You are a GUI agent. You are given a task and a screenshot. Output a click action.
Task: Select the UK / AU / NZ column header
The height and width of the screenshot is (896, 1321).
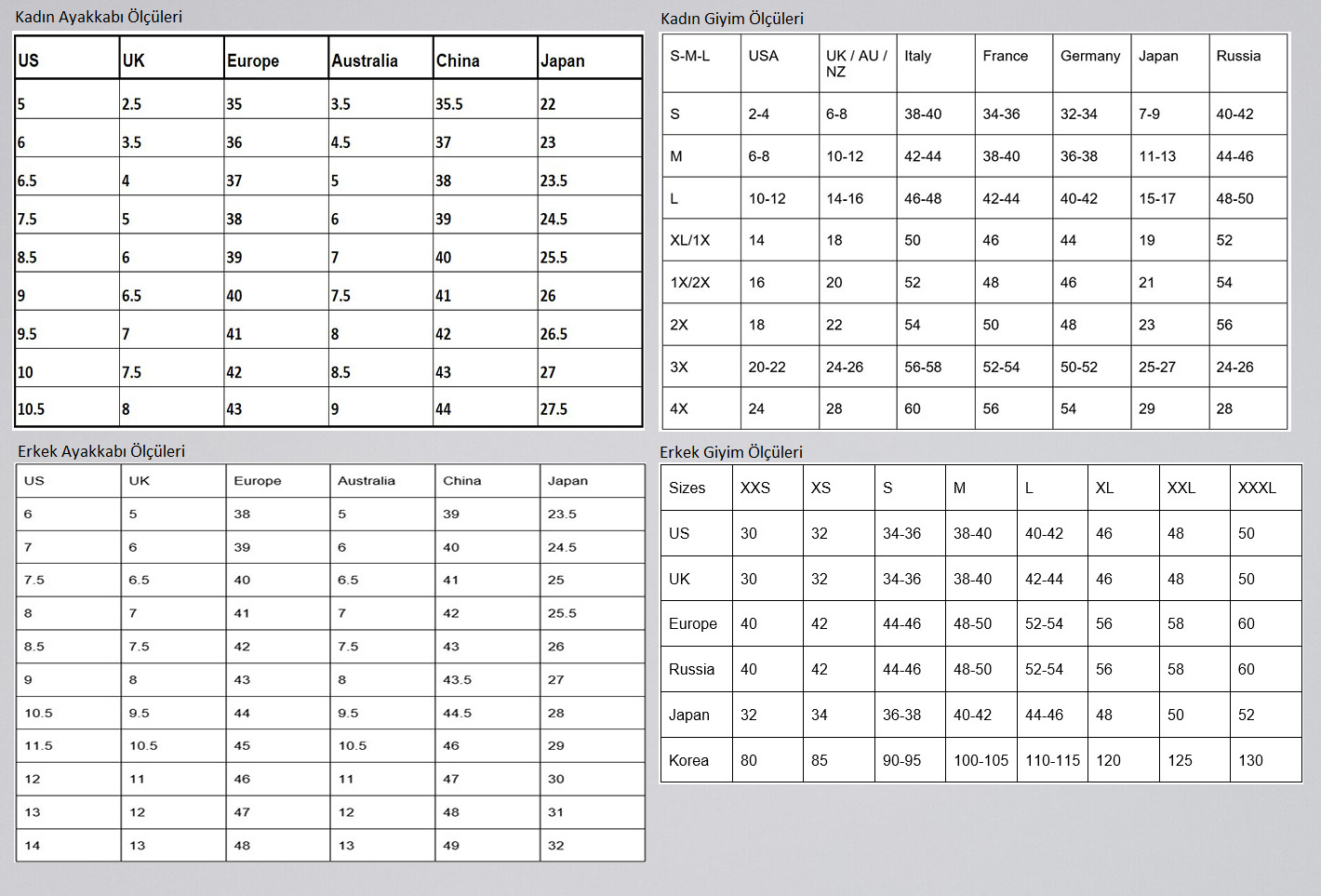pyautogui.click(x=856, y=63)
